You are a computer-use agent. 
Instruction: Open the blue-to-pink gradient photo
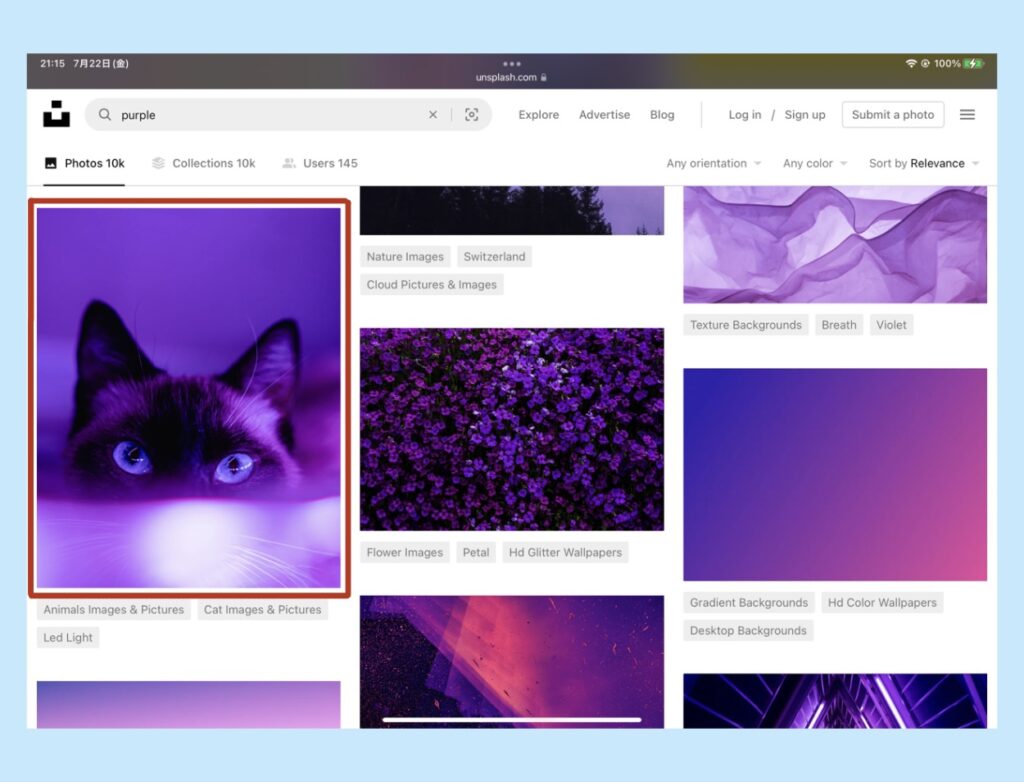(835, 474)
